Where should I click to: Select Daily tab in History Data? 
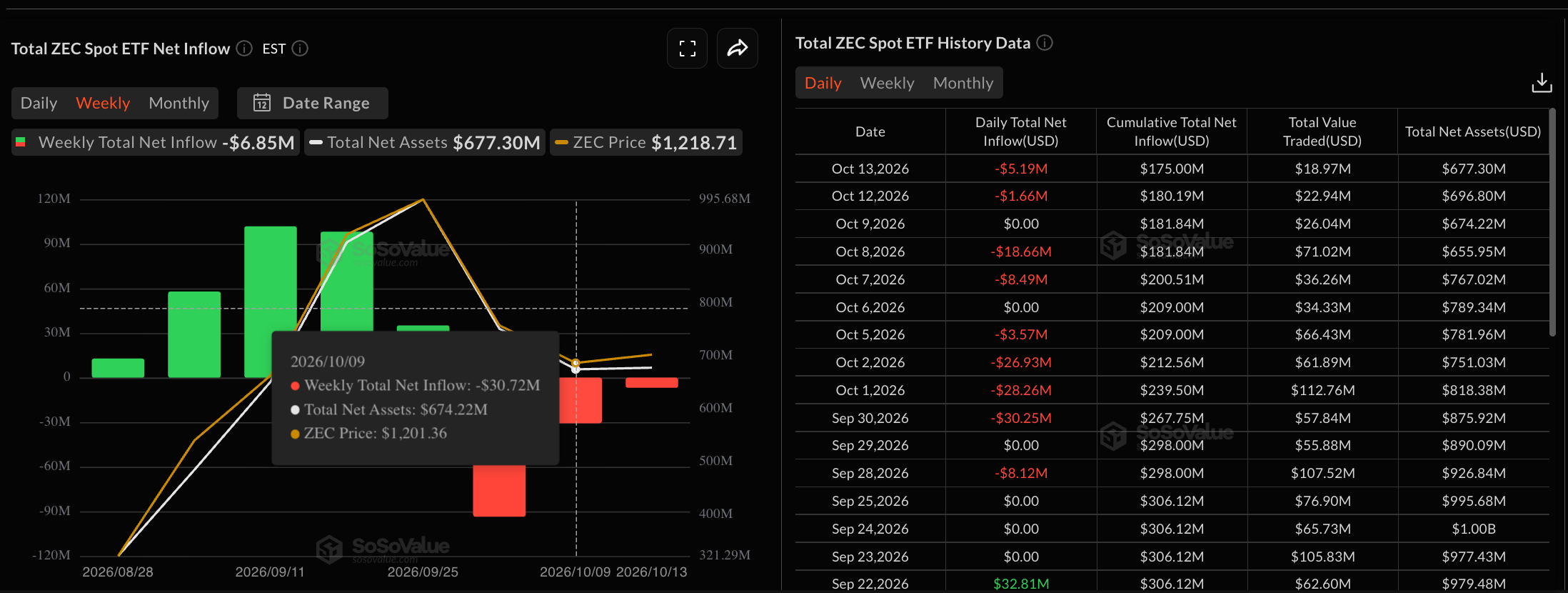[823, 83]
